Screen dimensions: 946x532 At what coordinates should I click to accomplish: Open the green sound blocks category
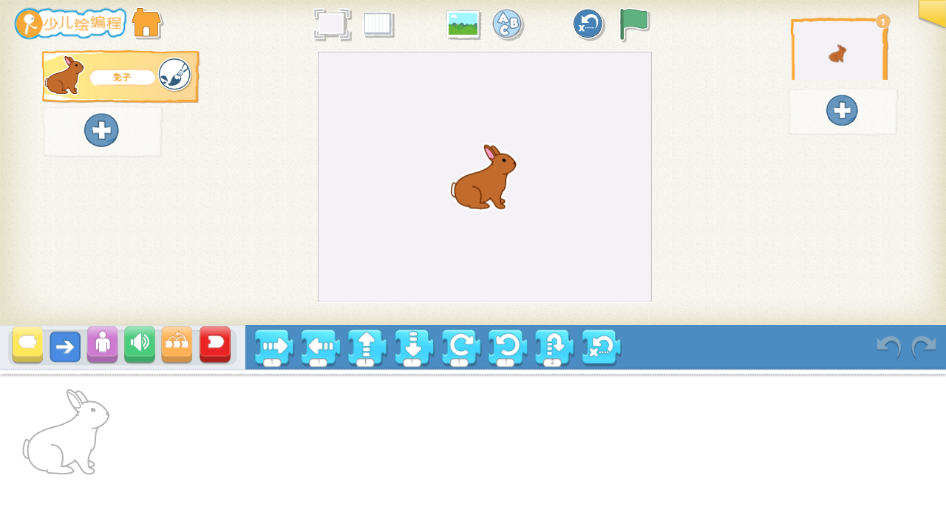pos(139,345)
